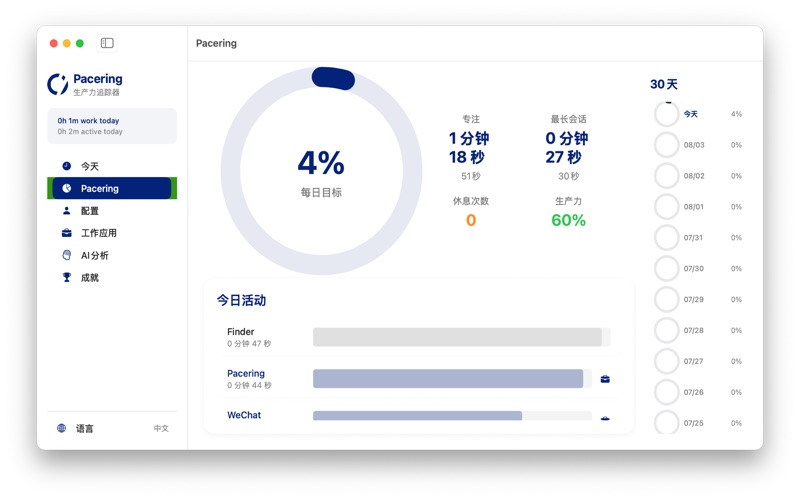Click the Finder activity row

click(418, 337)
